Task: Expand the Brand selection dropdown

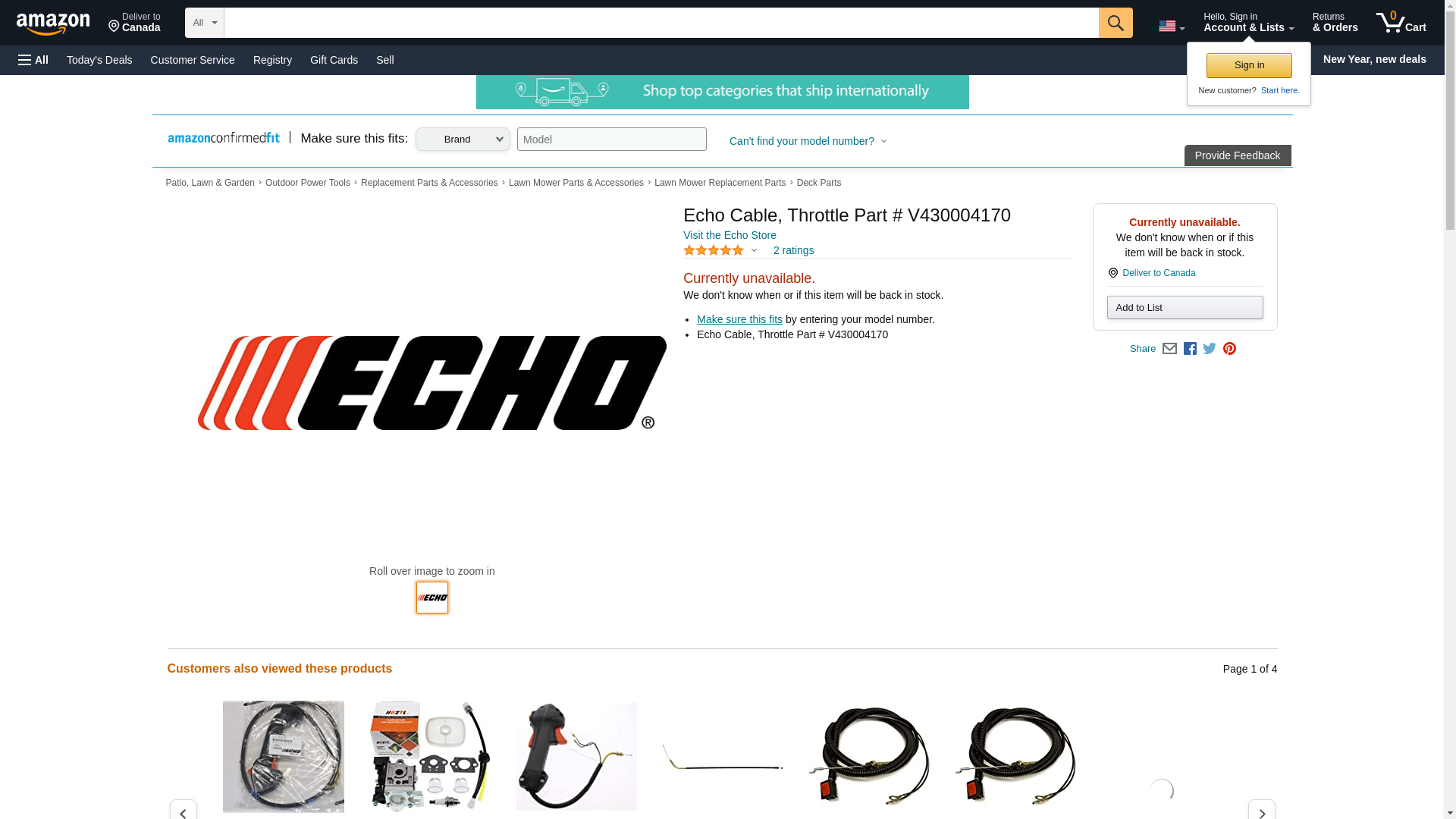Action: tap(463, 139)
